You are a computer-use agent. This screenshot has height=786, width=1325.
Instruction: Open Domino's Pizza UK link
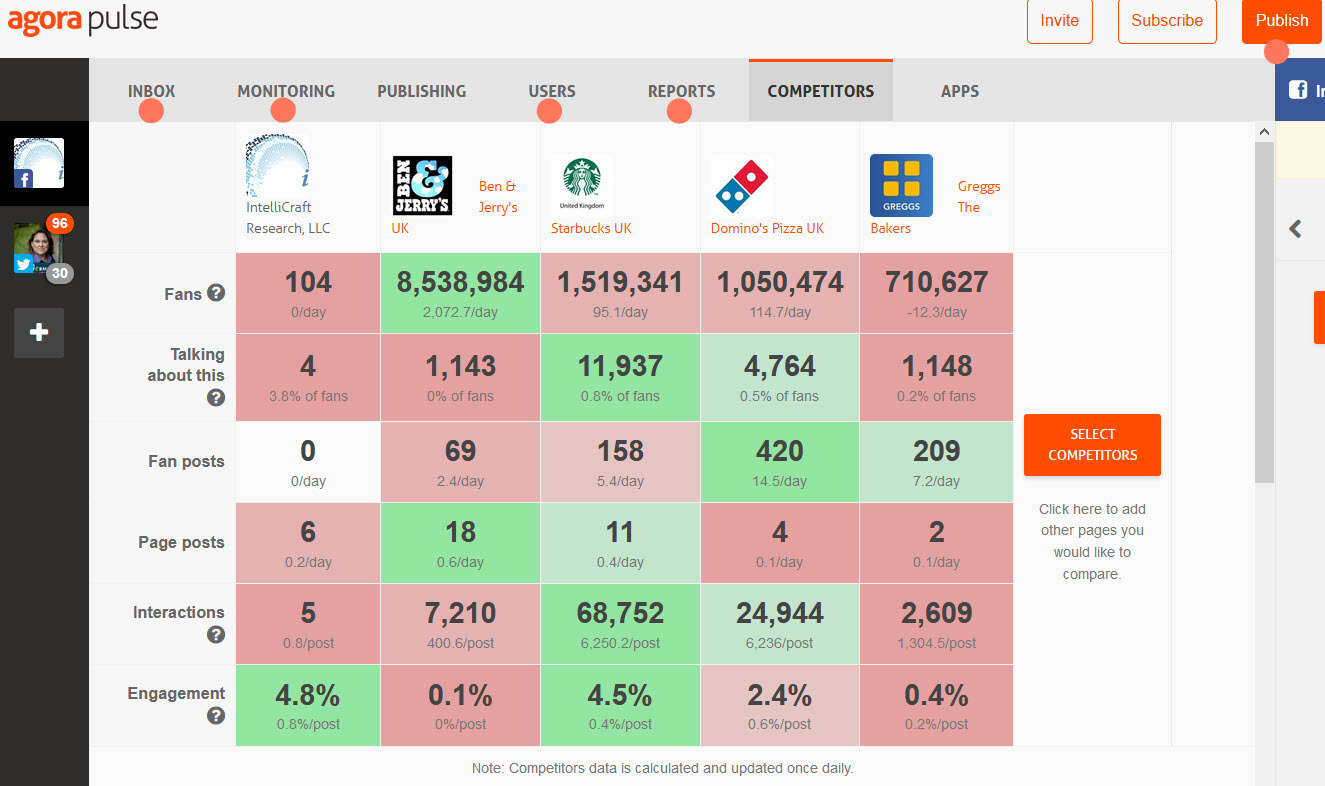click(x=767, y=228)
